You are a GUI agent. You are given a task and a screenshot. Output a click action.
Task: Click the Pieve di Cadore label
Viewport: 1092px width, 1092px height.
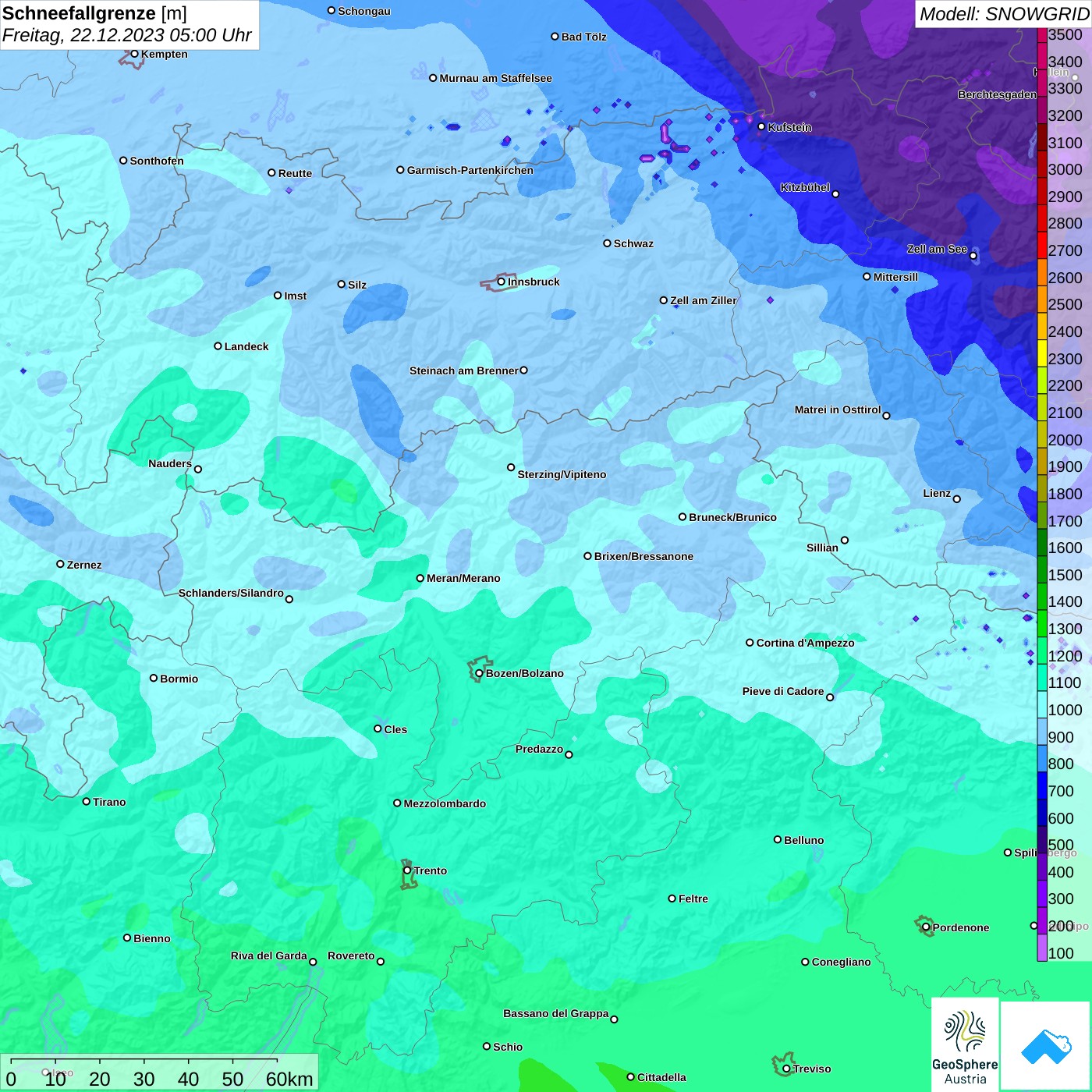(x=783, y=691)
